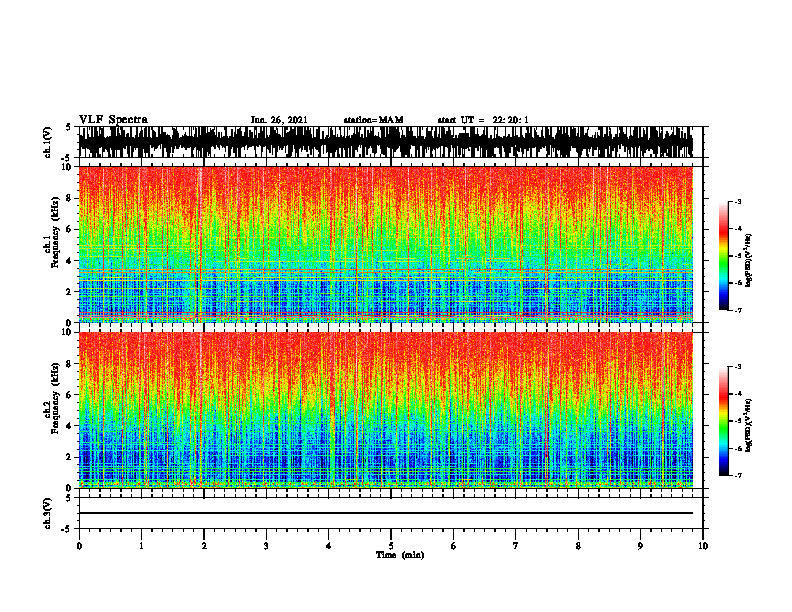This screenshot has width=792, height=612.
Task: Click the ch.2 PSD color bar
Action: [x=723, y=421]
